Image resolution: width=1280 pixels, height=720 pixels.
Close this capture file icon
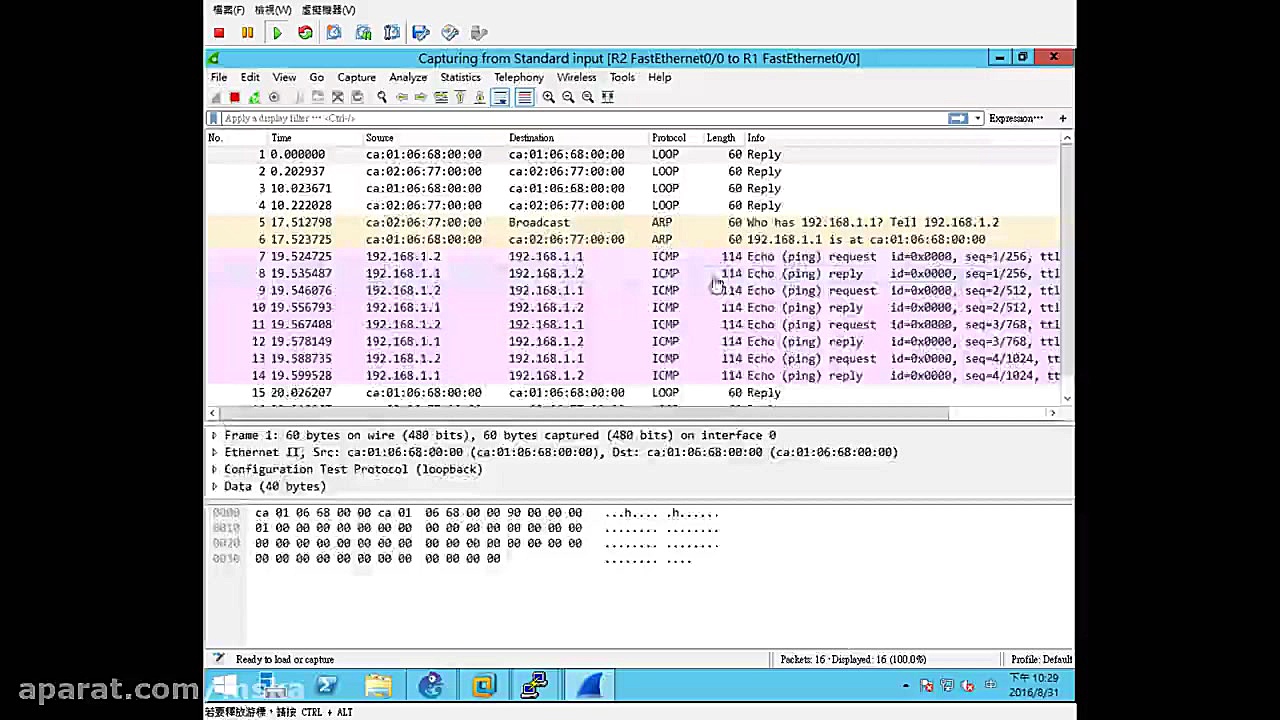(x=338, y=97)
